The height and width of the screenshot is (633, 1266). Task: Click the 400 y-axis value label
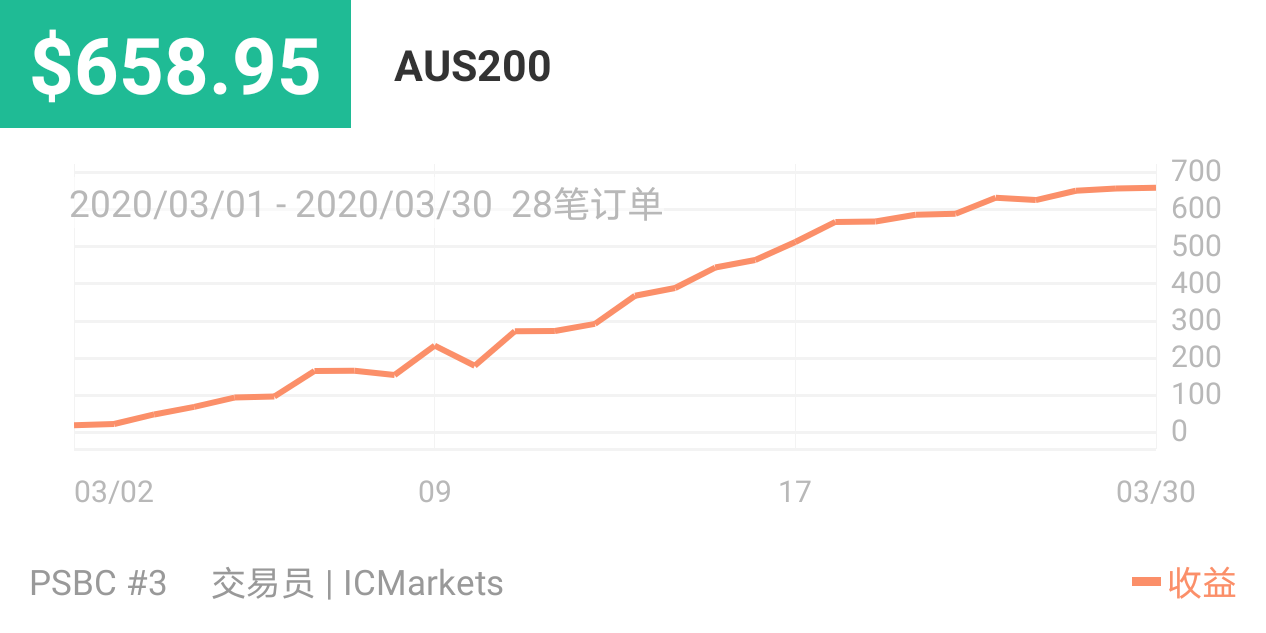(x=1196, y=283)
